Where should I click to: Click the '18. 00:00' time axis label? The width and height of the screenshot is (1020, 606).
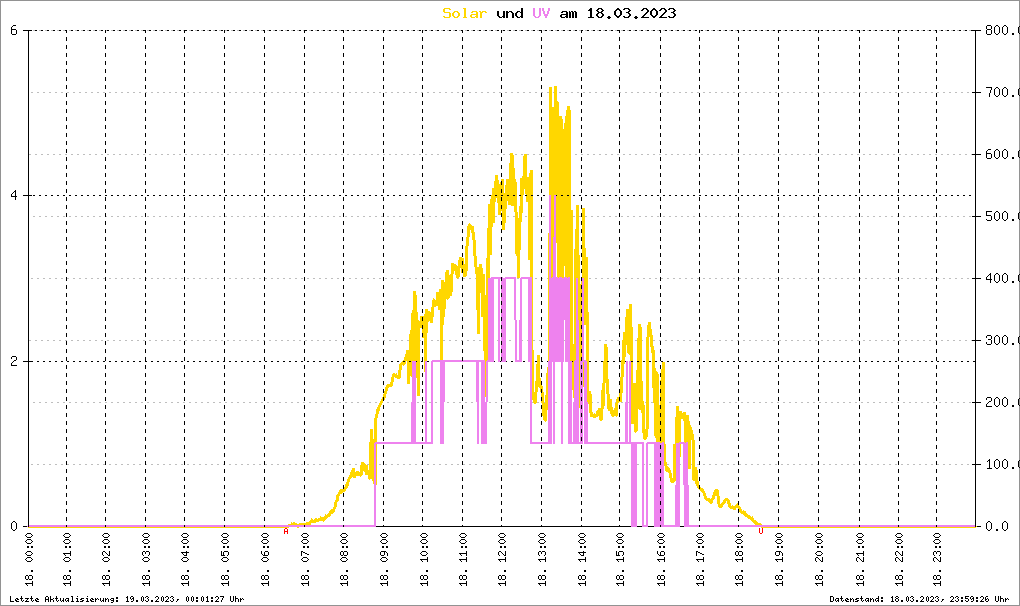(29, 559)
